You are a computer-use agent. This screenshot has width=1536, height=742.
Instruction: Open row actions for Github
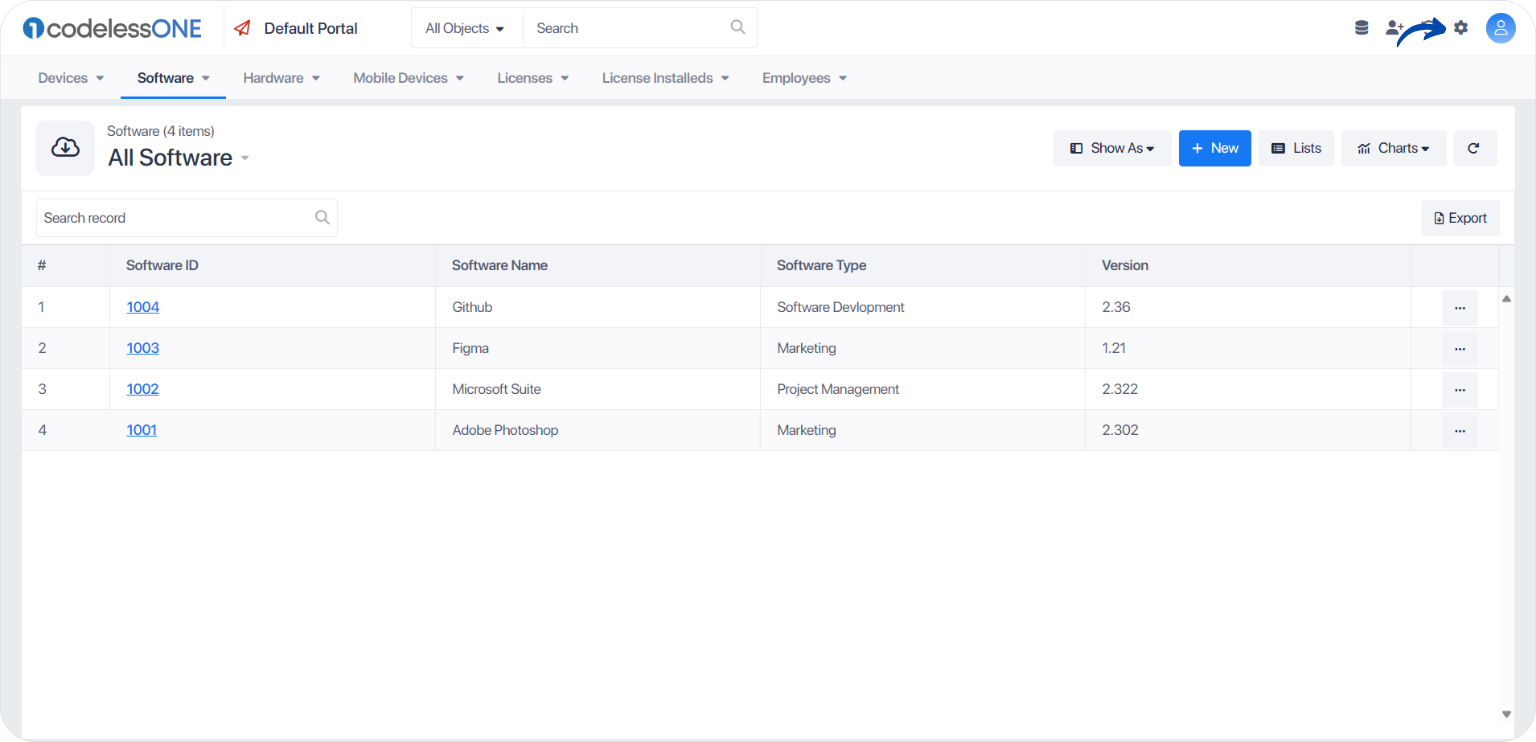1460,308
